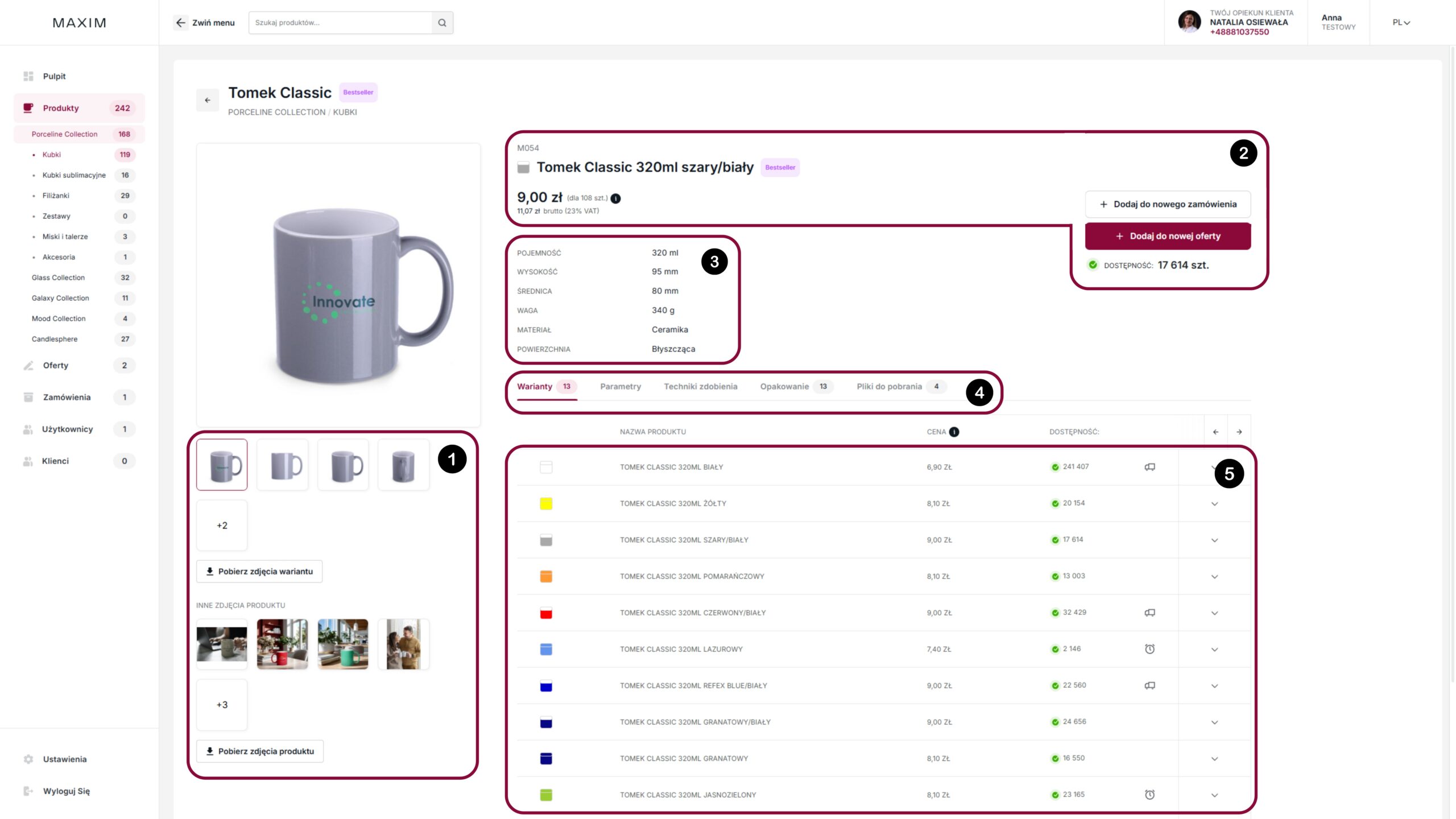The width and height of the screenshot is (1456, 819).
Task: Select the red Czerwony/Biały color swatch
Action: coord(545,613)
